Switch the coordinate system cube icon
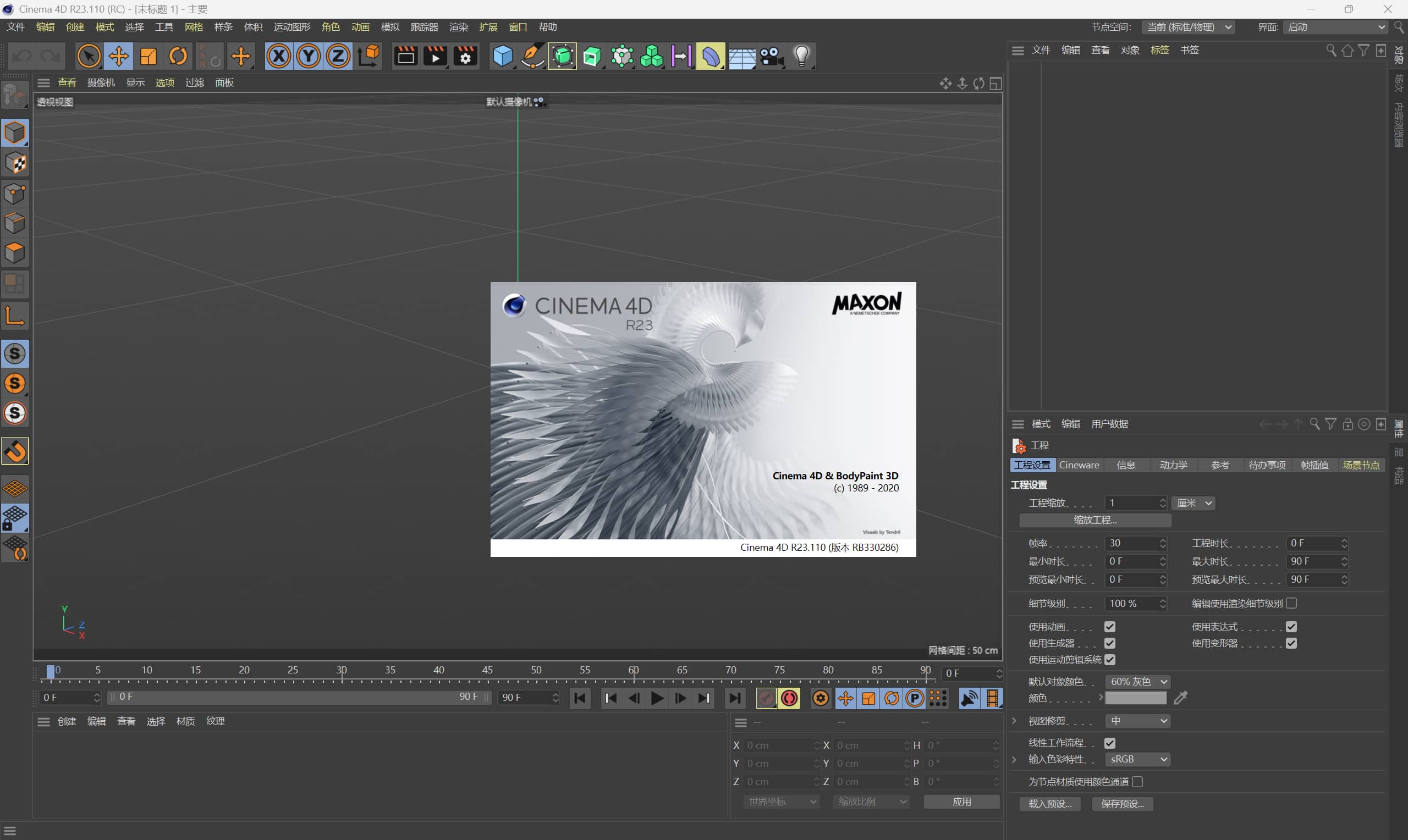The image size is (1408, 840). [369, 56]
